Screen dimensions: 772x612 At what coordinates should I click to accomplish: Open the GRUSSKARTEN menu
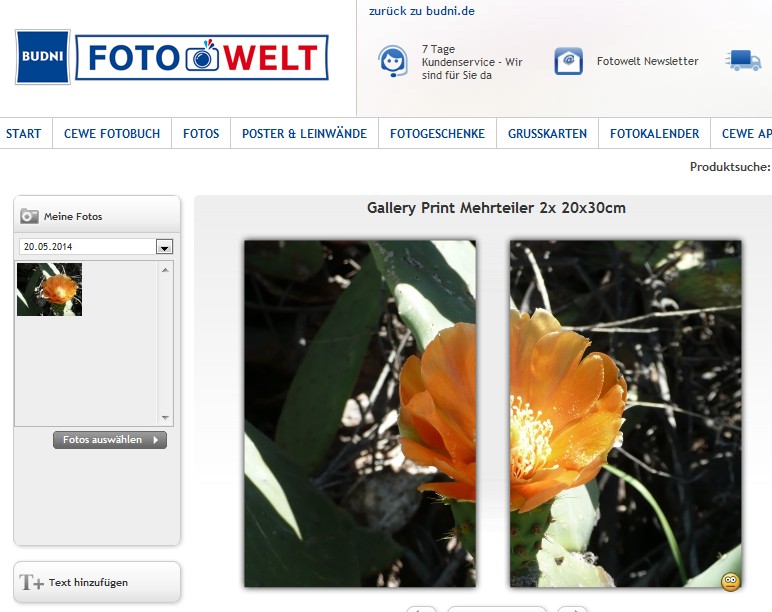547,133
